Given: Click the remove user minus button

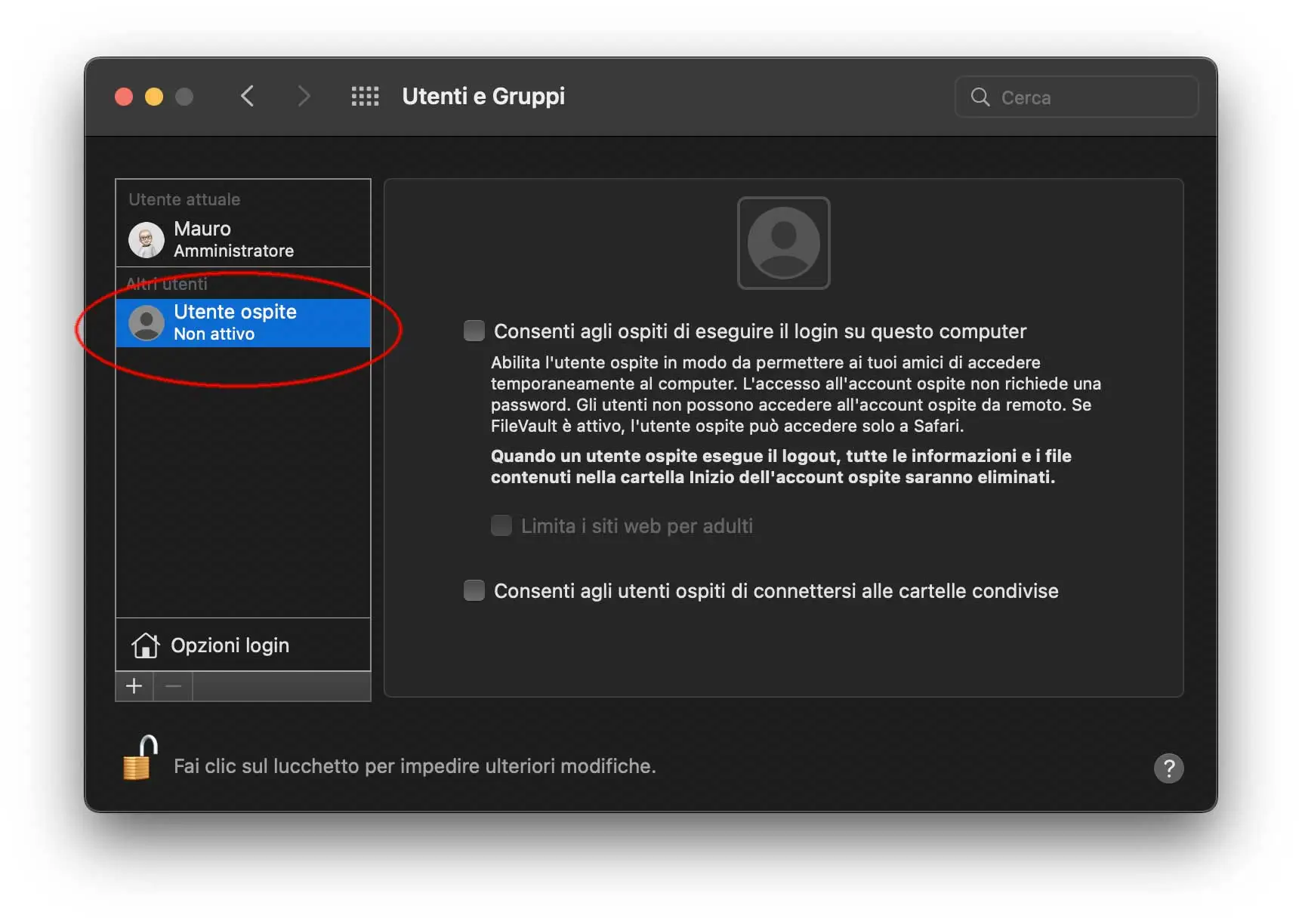Looking at the screenshot, I should pyautogui.click(x=172, y=686).
